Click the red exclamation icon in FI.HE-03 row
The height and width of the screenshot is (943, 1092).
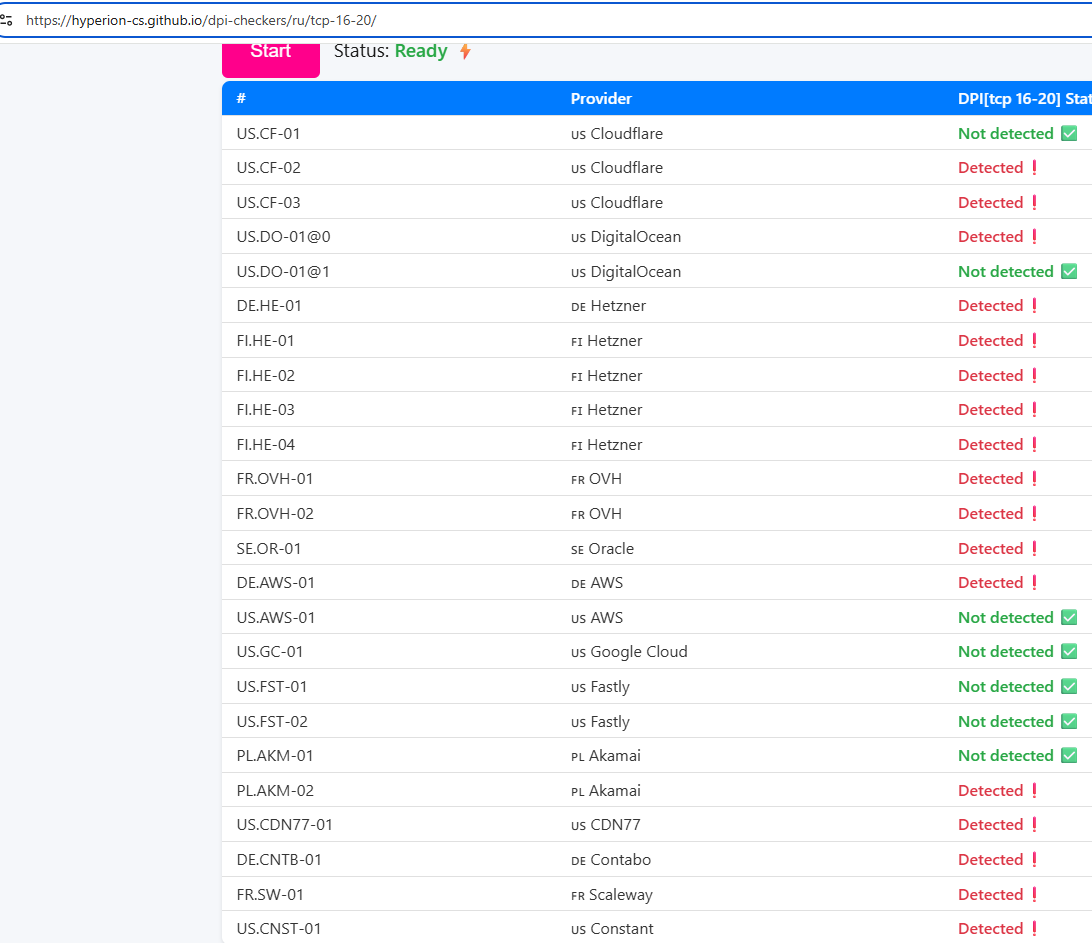tap(1034, 410)
